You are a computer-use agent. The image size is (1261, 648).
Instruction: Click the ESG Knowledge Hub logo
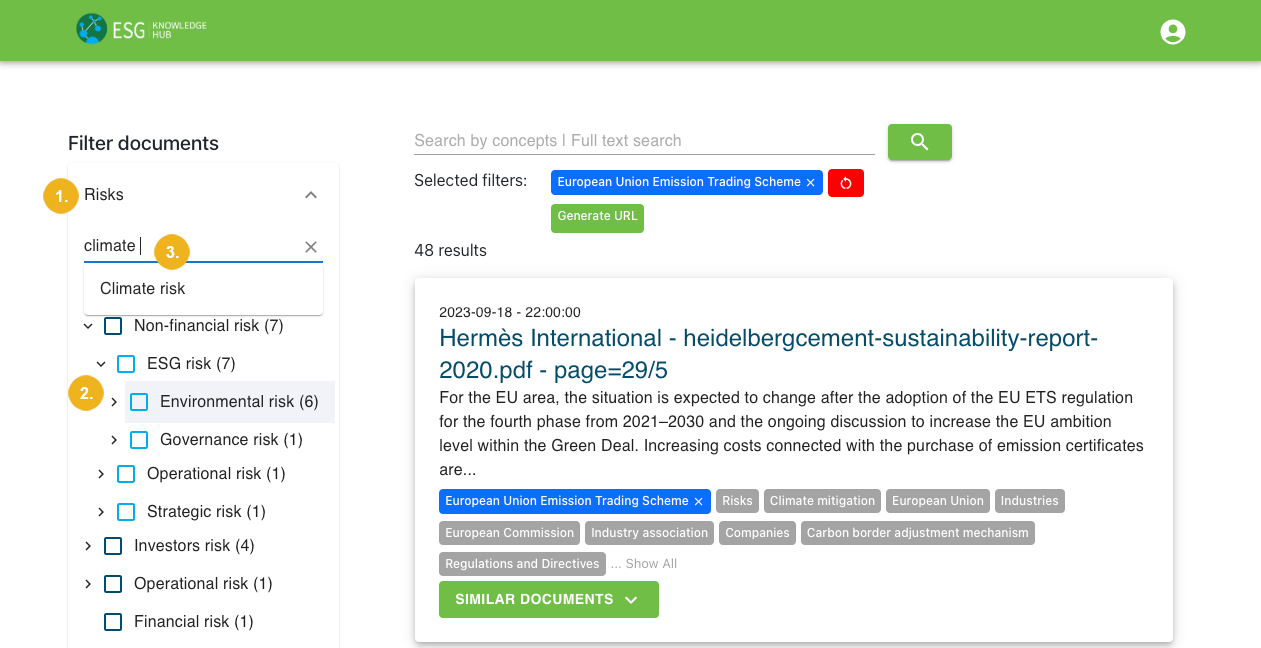pyautogui.click(x=141, y=29)
